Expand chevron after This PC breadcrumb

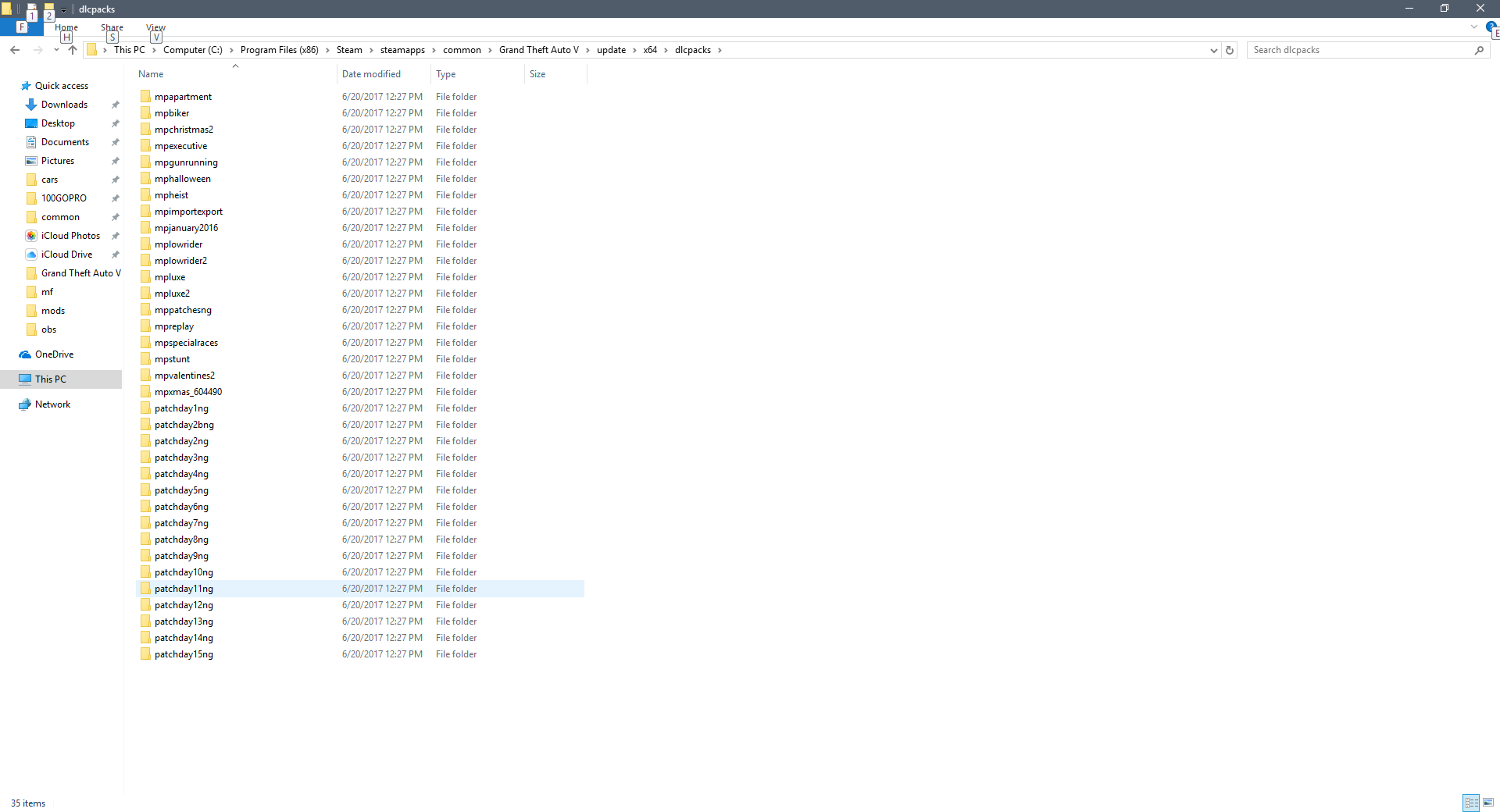pos(154,50)
